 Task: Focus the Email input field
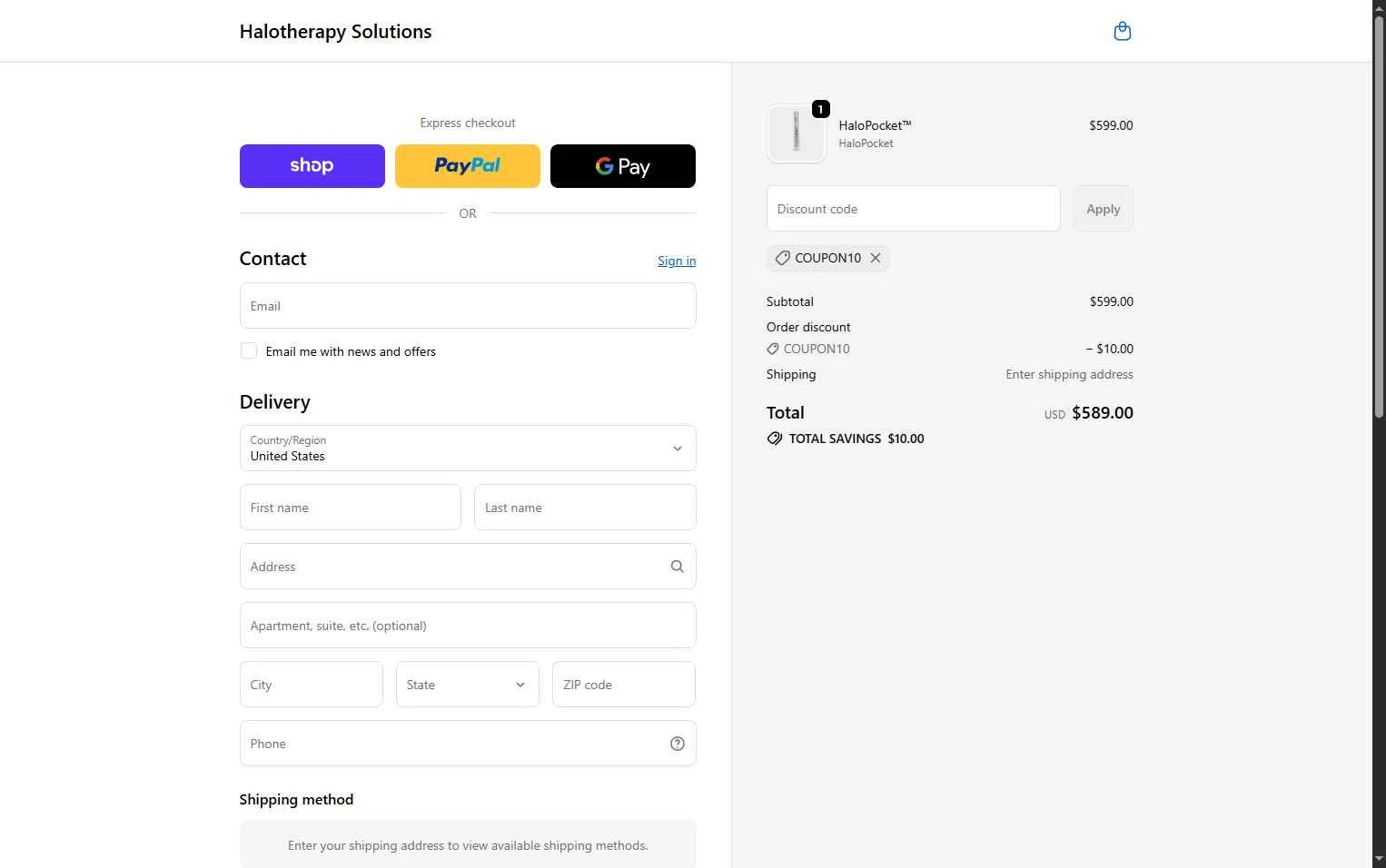click(x=468, y=305)
